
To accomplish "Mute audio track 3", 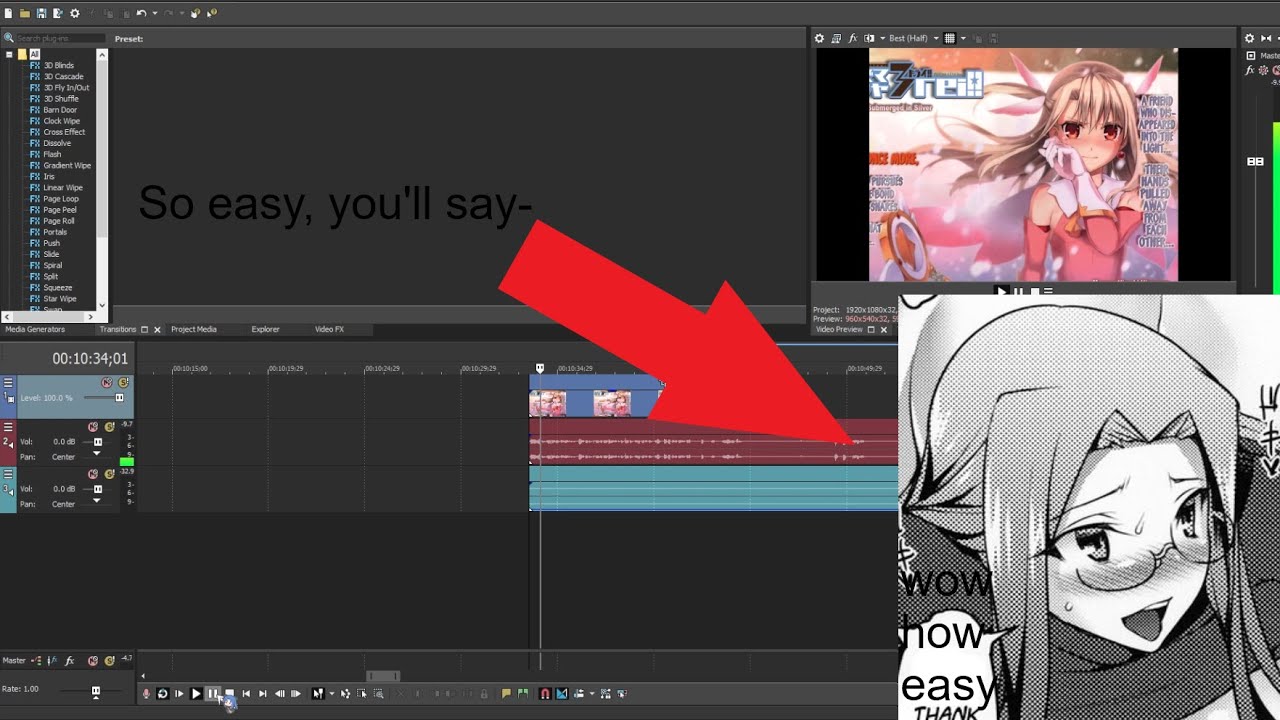I will [x=93, y=474].
